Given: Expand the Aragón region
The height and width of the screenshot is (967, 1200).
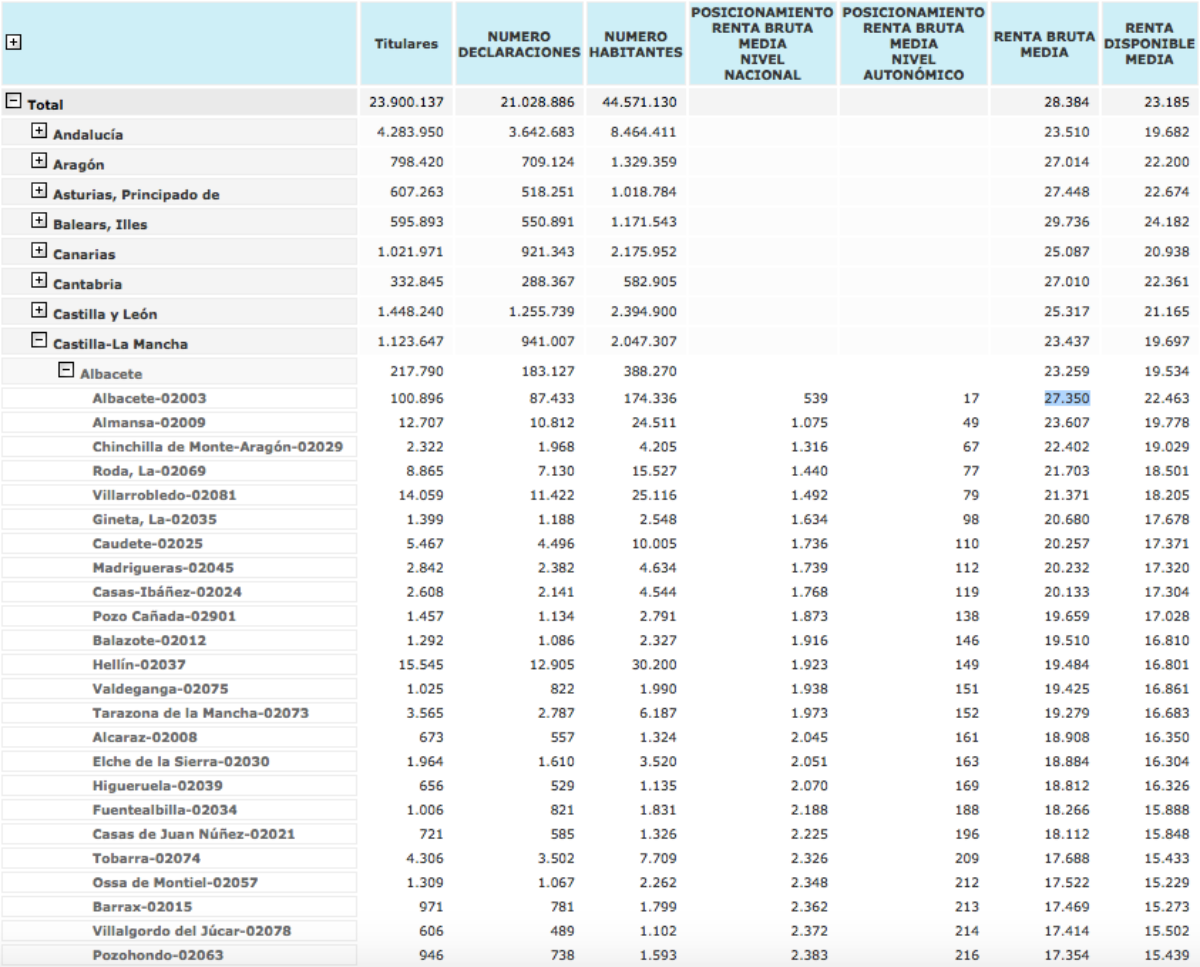Looking at the screenshot, I should point(39,161).
